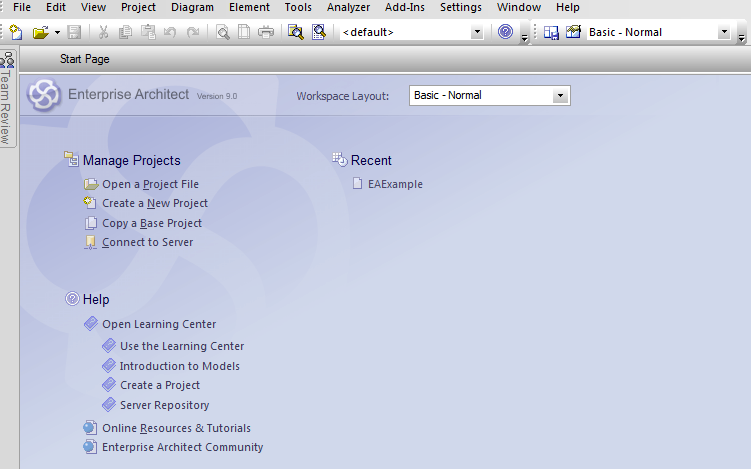Click Open Learning Center link

coord(159,324)
